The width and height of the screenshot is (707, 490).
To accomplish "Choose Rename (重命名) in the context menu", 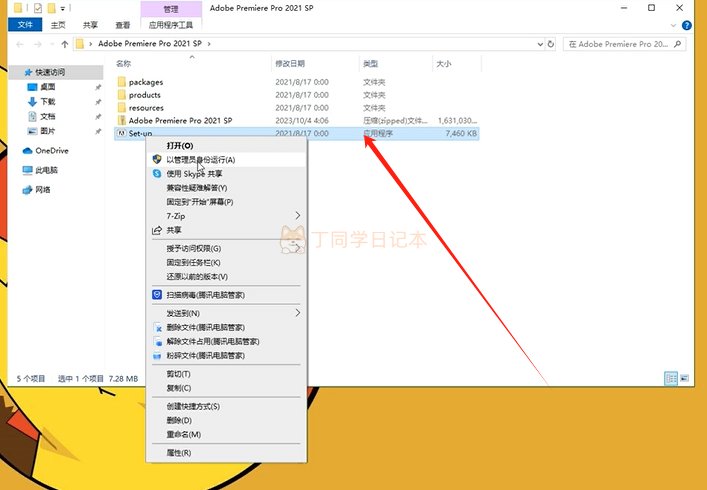I will (226, 434).
